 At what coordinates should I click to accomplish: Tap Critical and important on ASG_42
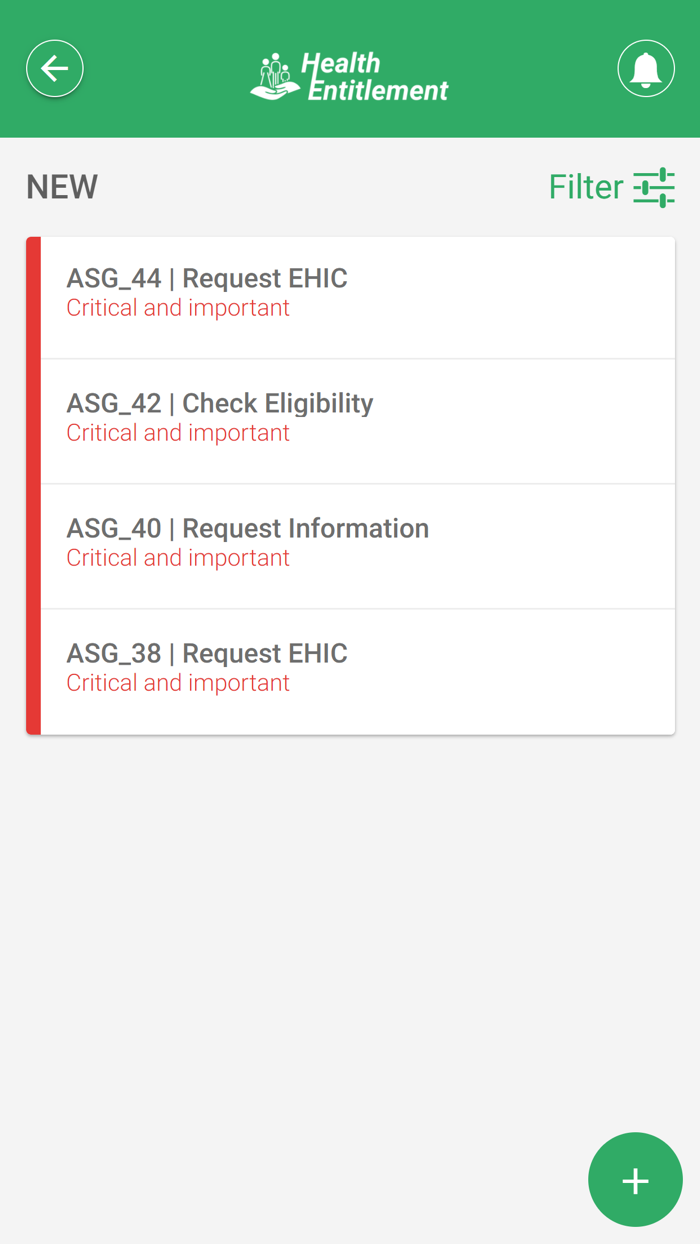click(x=177, y=433)
